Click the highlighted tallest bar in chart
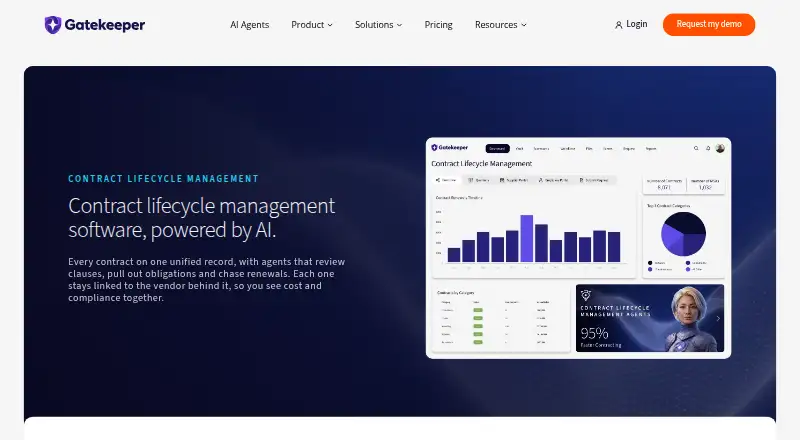This screenshot has height=440, width=800. [527, 238]
